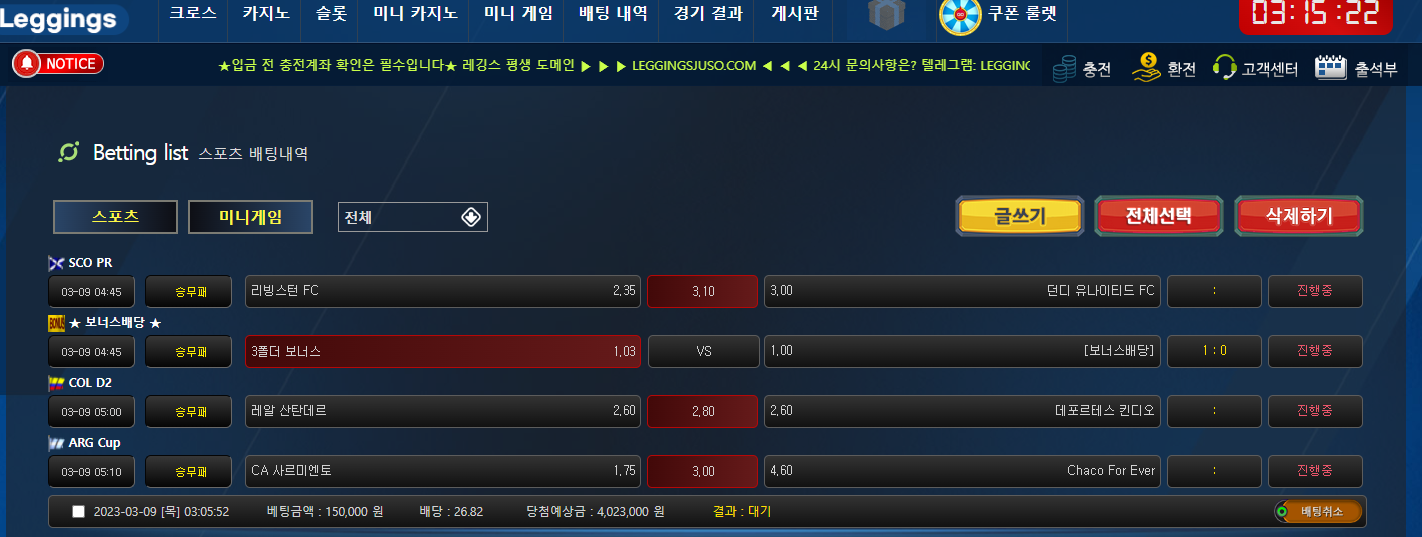This screenshot has height=537, width=1422.
Task: Click the Scotland flag beside SCO PR
Action: [x=56, y=263]
